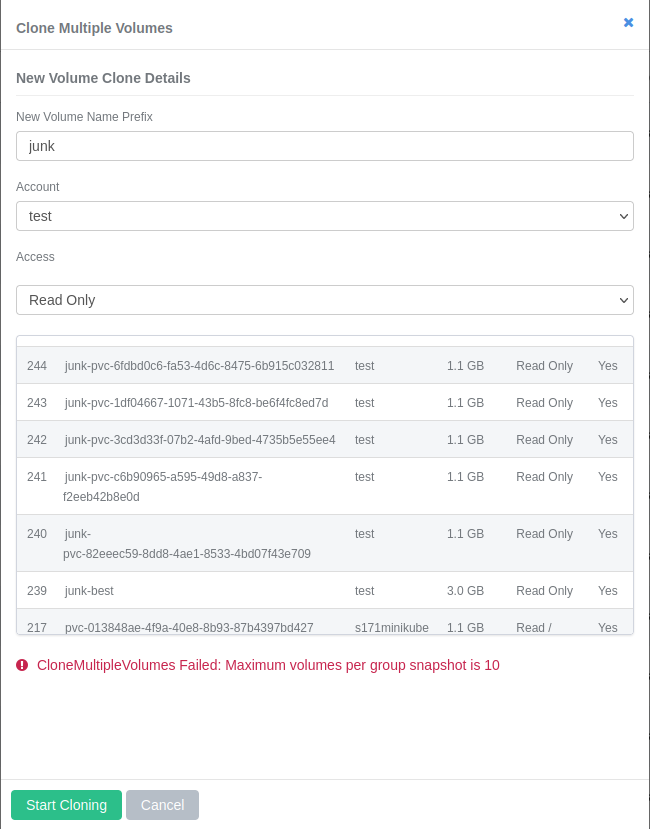
Task: Click the New Volume Name Prefix field
Action: click(325, 146)
